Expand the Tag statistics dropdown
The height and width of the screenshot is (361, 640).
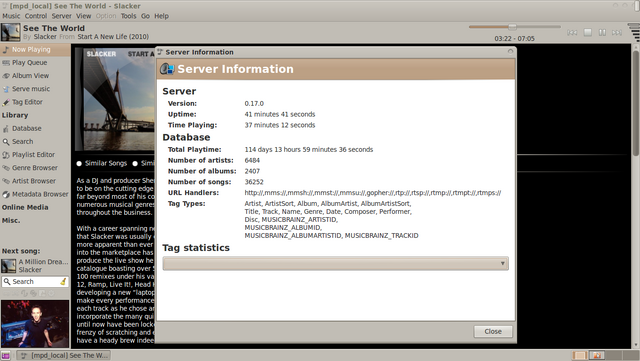(x=336, y=263)
